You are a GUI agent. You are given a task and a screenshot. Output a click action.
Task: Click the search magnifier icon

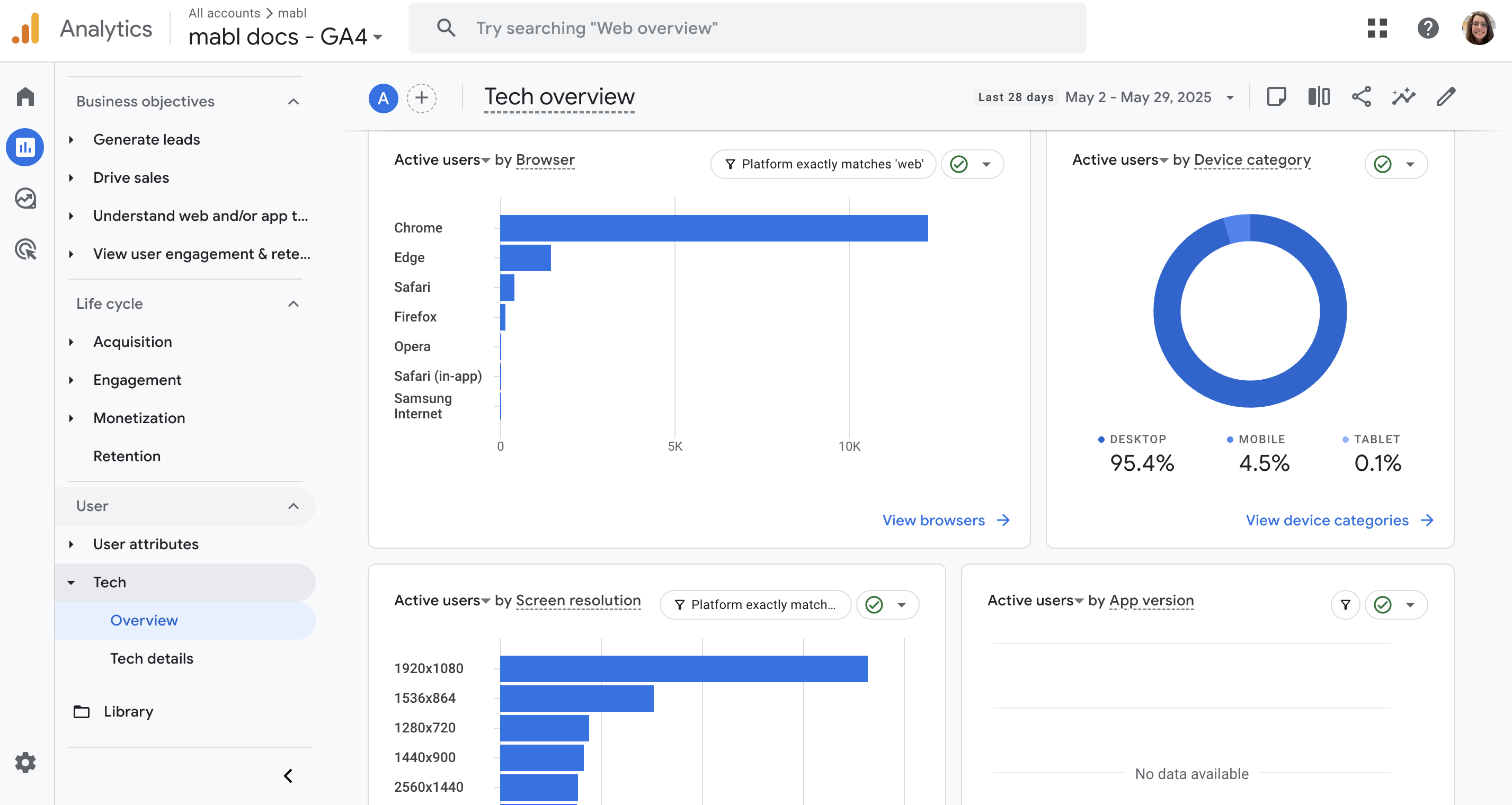click(x=446, y=28)
